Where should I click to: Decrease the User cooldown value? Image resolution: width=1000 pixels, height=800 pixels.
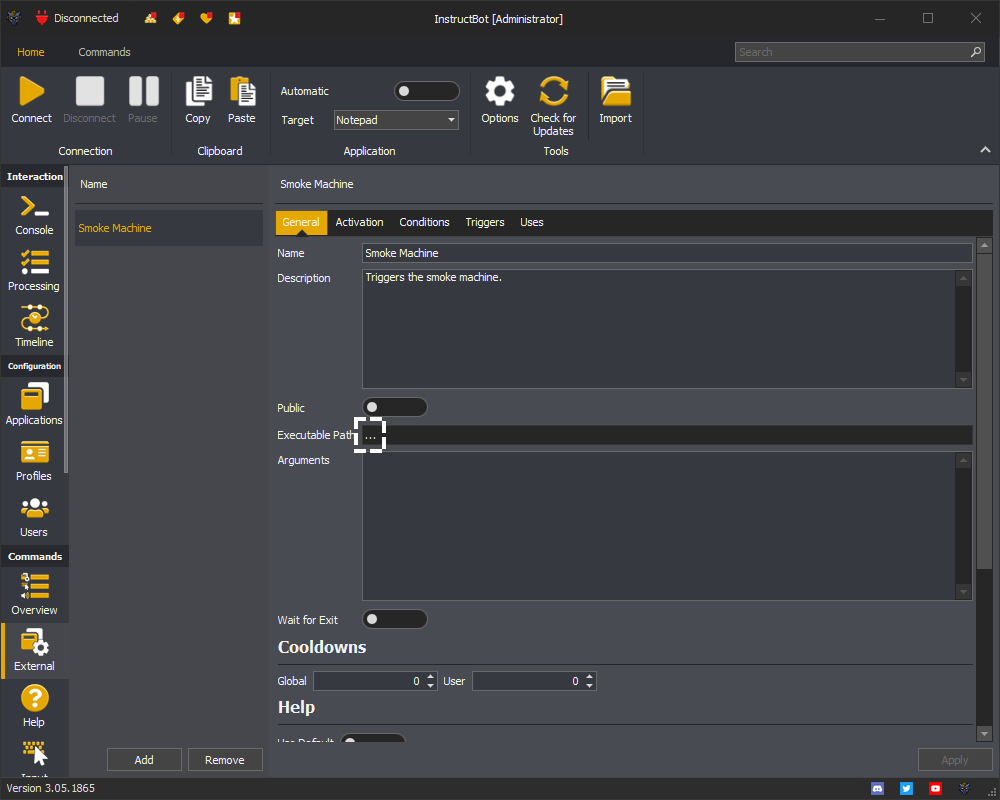coord(590,686)
